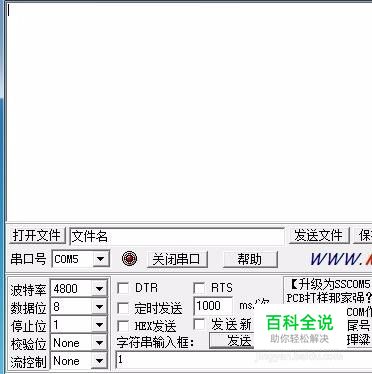The width and height of the screenshot is (372, 374).
Task: Expand the 数据位 8 dropdown
Action: pos(99,307)
